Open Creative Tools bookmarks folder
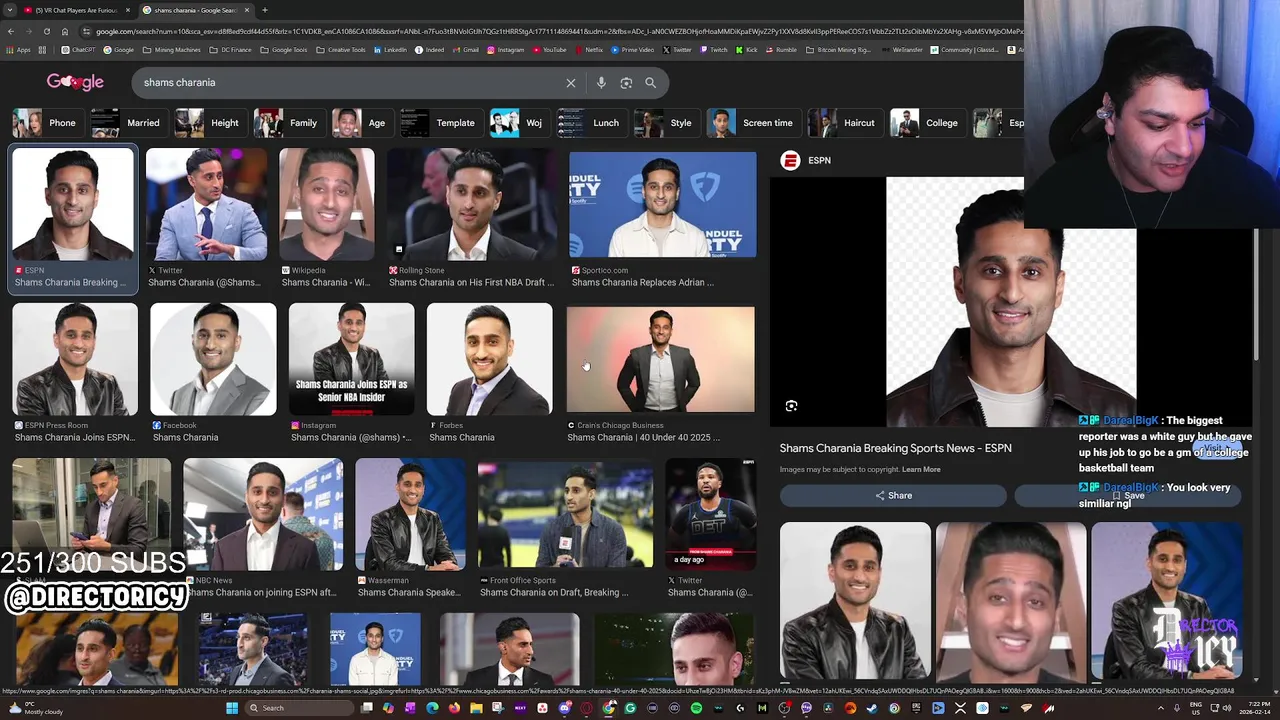The width and height of the screenshot is (1280, 720). click(341, 49)
